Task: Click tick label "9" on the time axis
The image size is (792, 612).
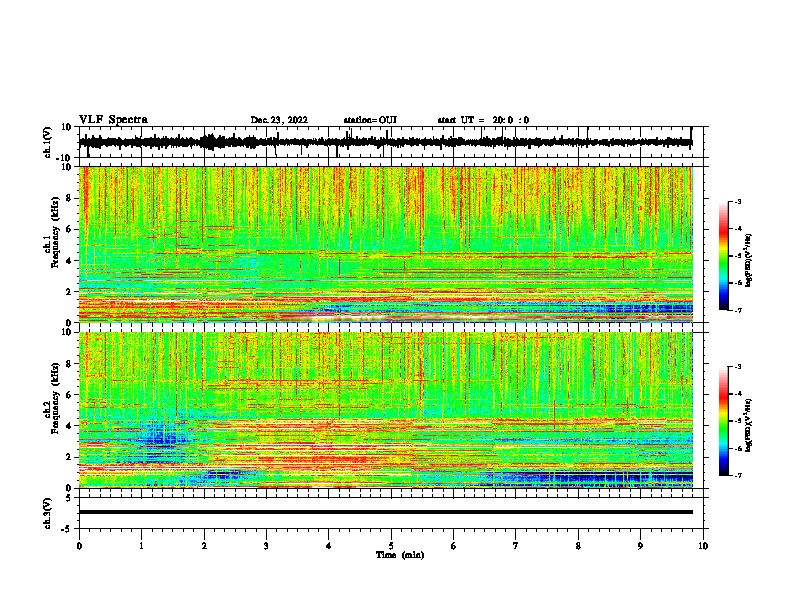Action: (x=640, y=546)
